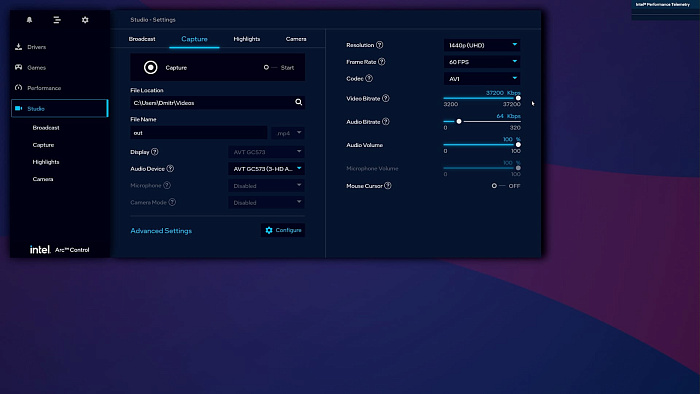Image resolution: width=700 pixels, height=394 pixels.
Task: Expand the Frame Rate 60 FPS dropdown
Action: pyautogui.click(x=482, y=62)
